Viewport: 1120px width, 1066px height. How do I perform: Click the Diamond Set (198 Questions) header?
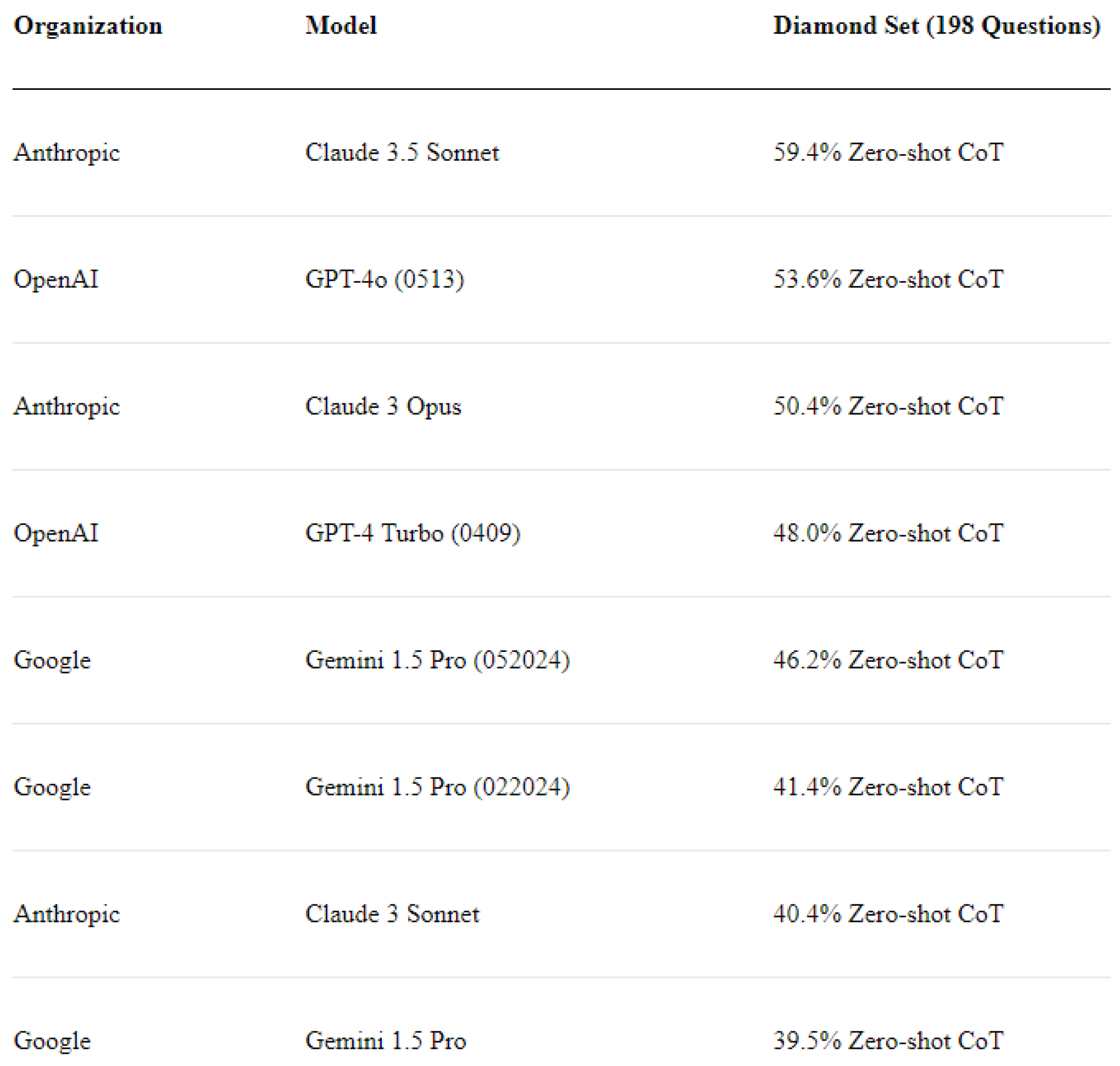(936, 25)
